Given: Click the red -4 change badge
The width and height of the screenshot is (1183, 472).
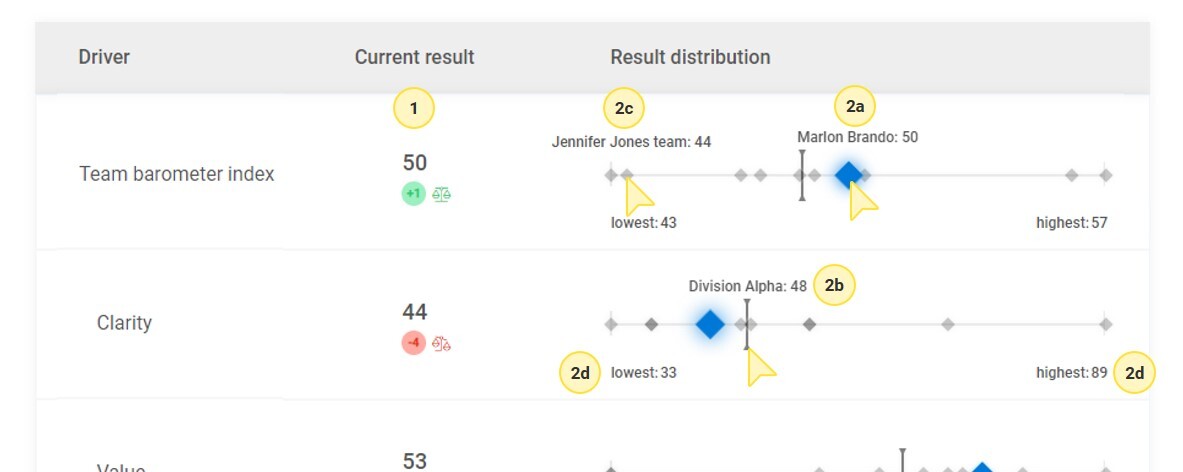Looking at the screenshot, I should tap(413, 343).
